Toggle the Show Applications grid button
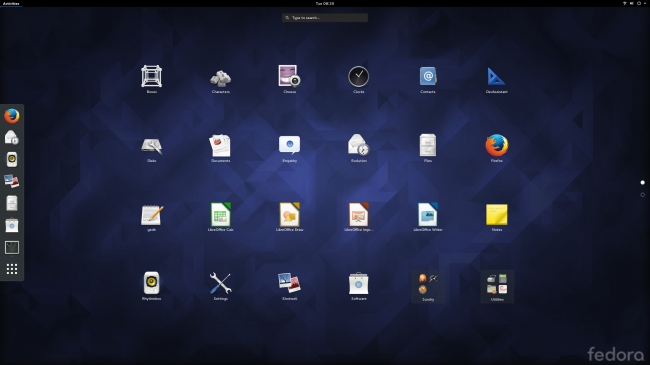This screenshot has height=365, width=650. (12, 269)
